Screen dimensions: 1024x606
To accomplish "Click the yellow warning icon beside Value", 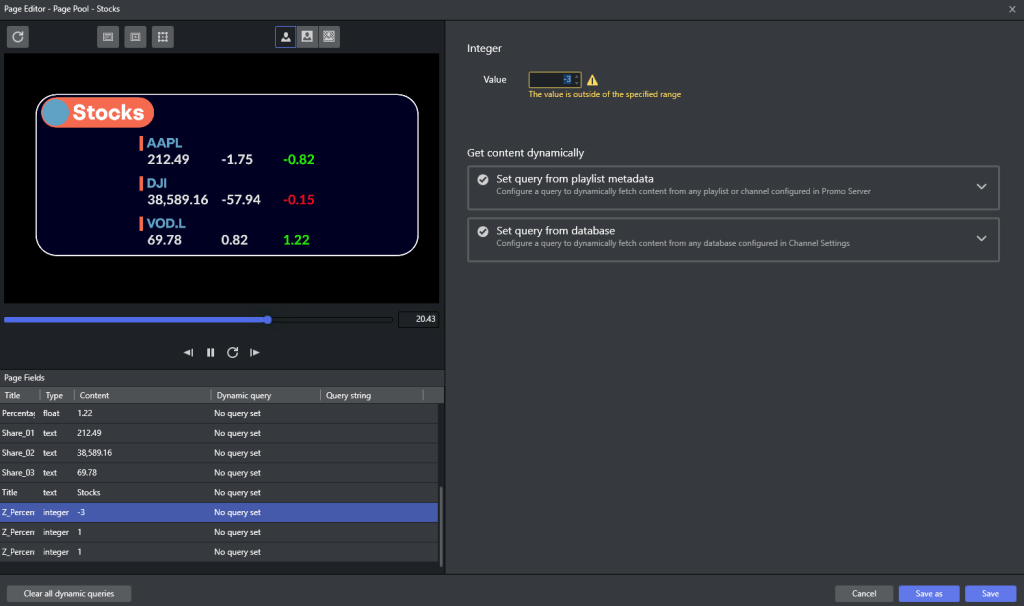I will (x=592, y=80).
